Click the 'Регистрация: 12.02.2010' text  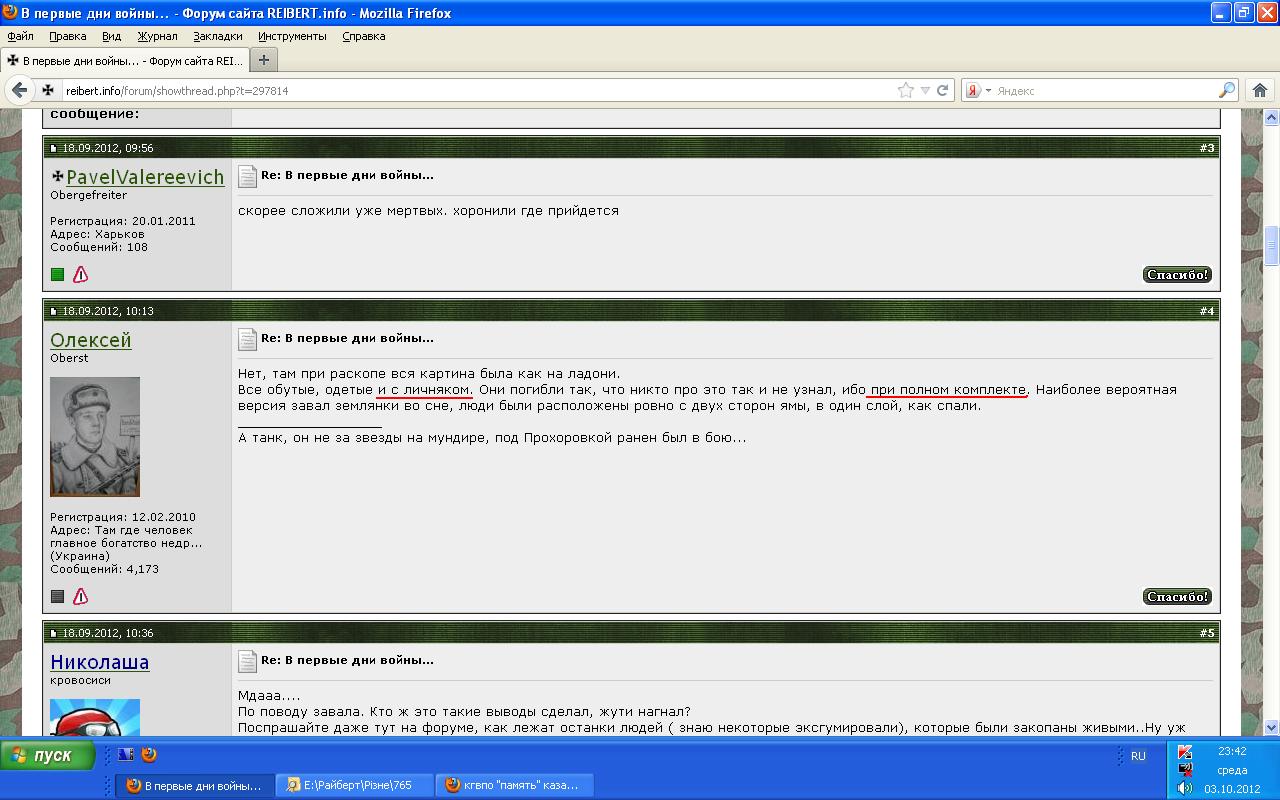click(x=123, y=517)
